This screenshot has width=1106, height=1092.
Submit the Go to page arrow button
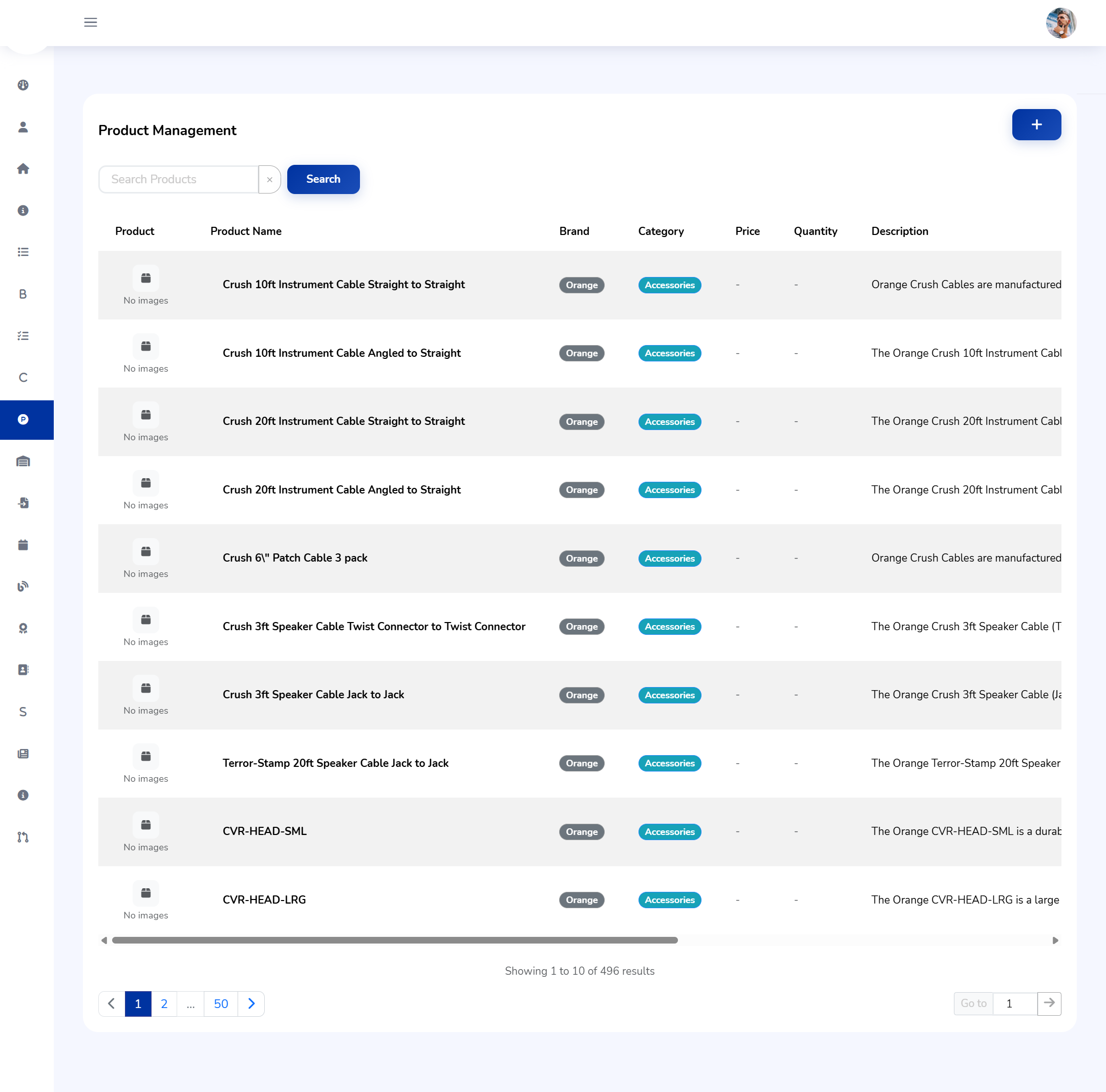[x=1049, y=1003]
